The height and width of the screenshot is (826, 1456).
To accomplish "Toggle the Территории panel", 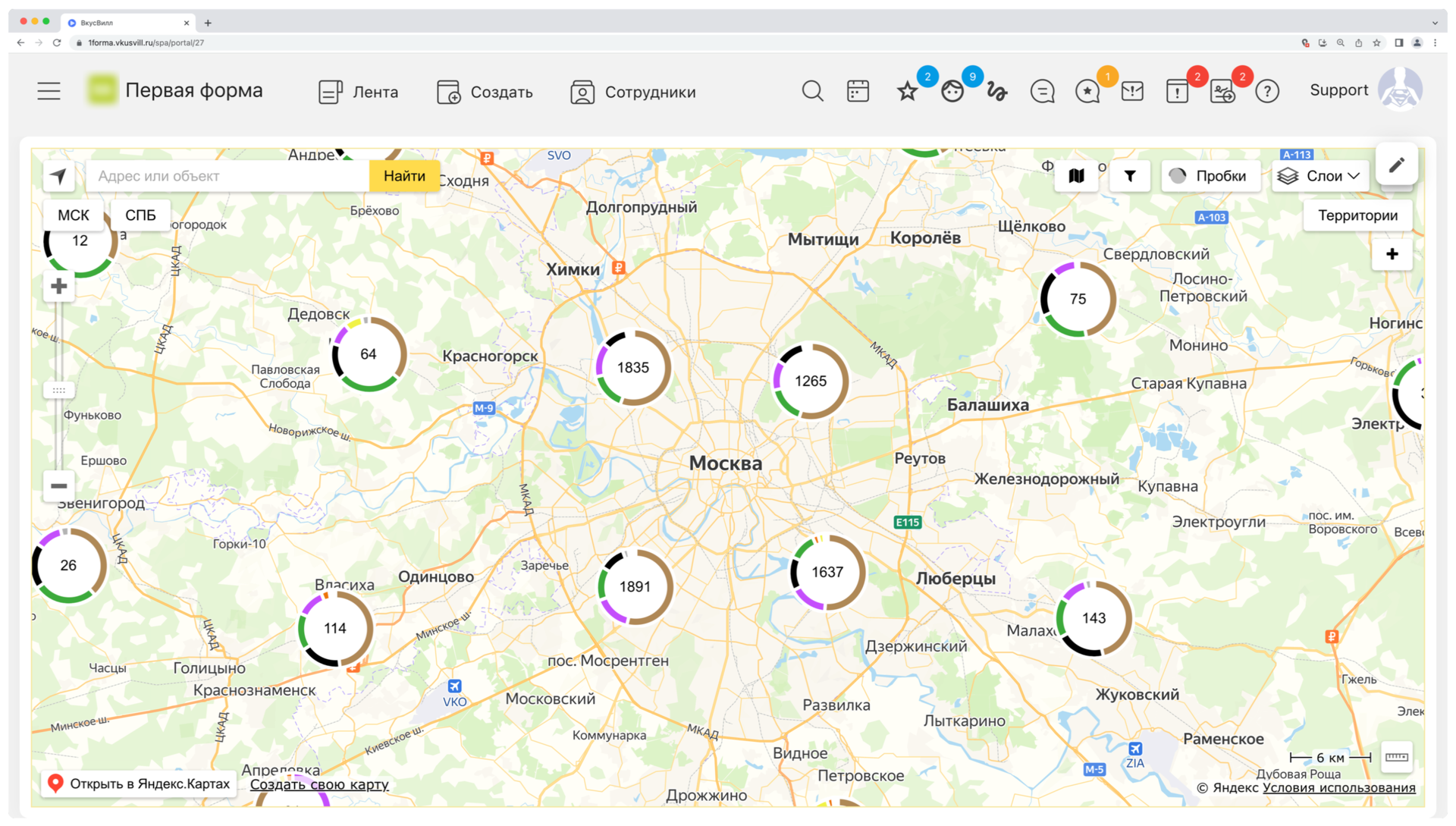I will (1357, 215).
